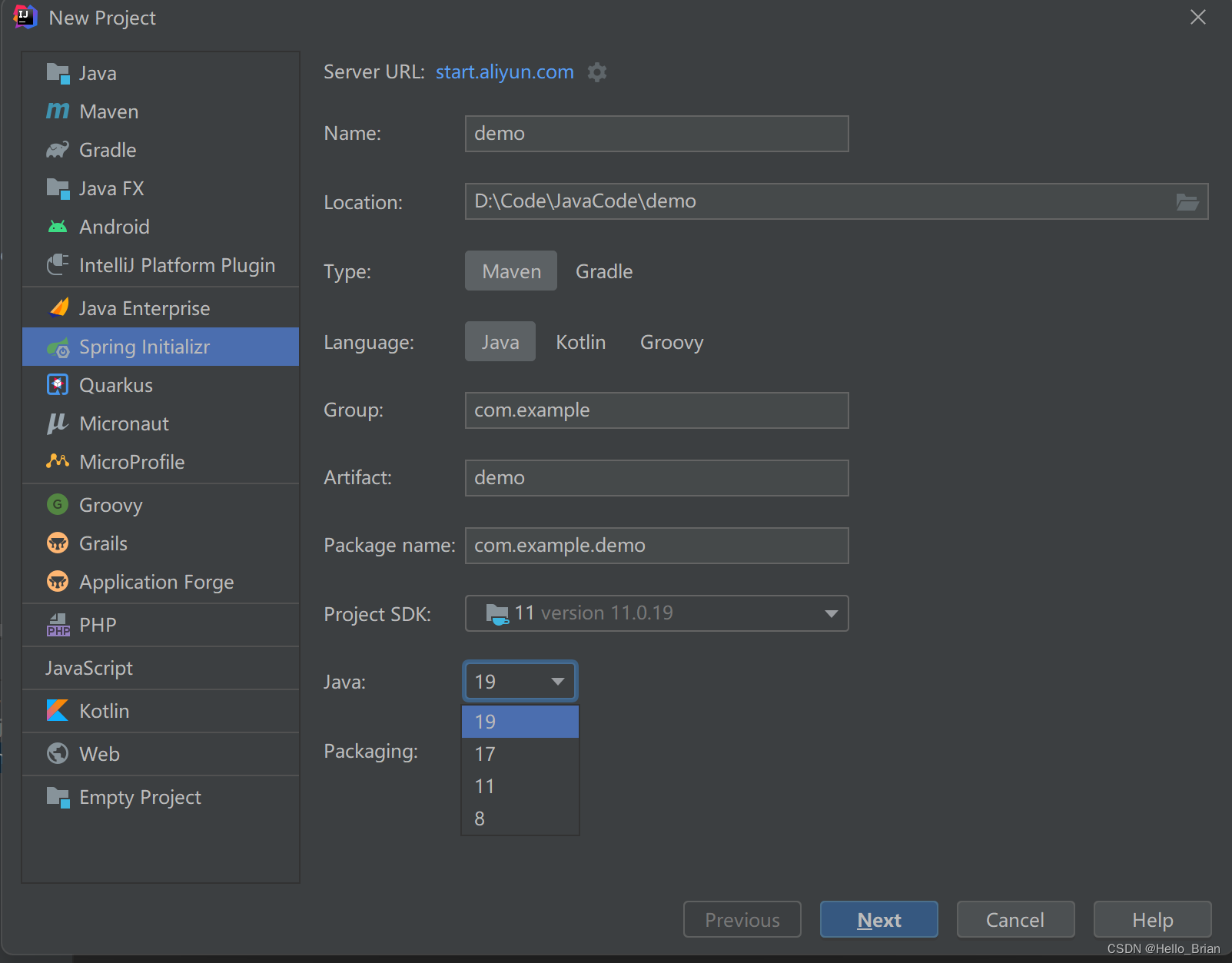1232x963 pixels.
Task: Click the Java project type folder icon
Action: [58, 73]
